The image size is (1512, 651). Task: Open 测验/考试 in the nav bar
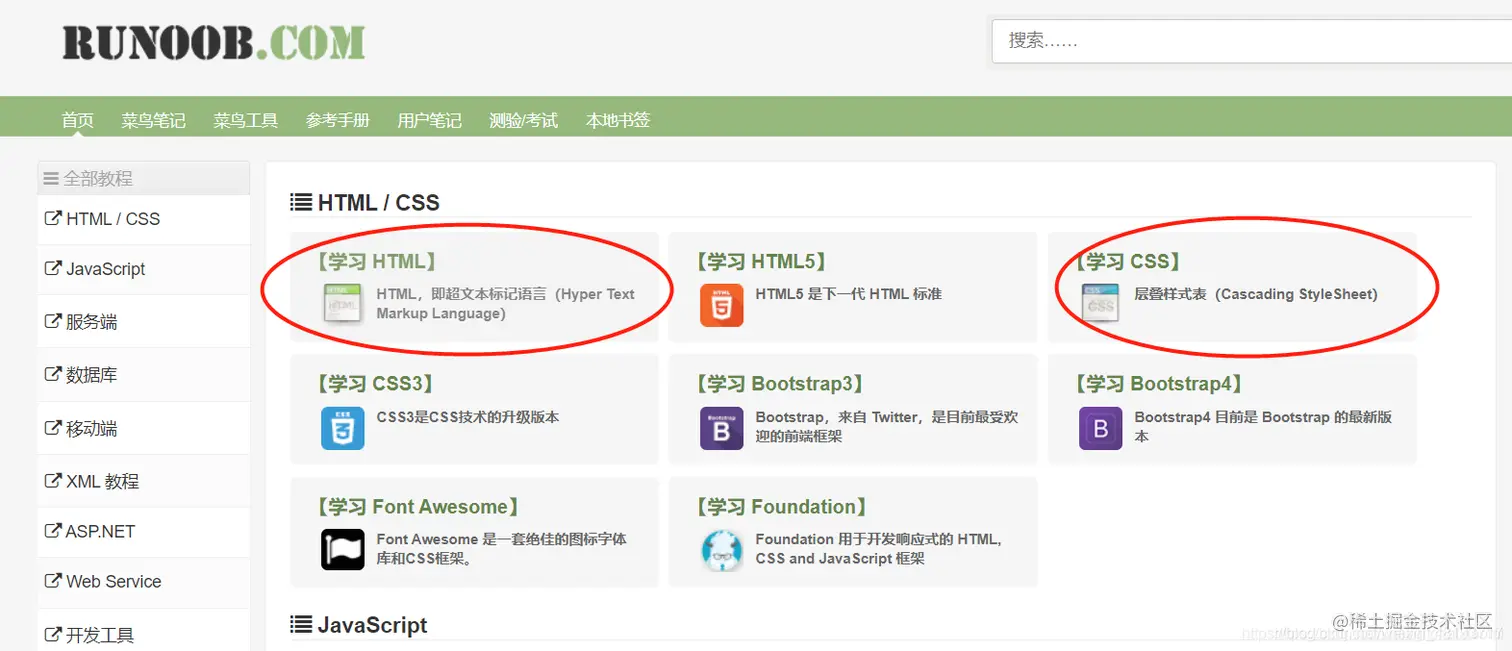pos(523,120)
